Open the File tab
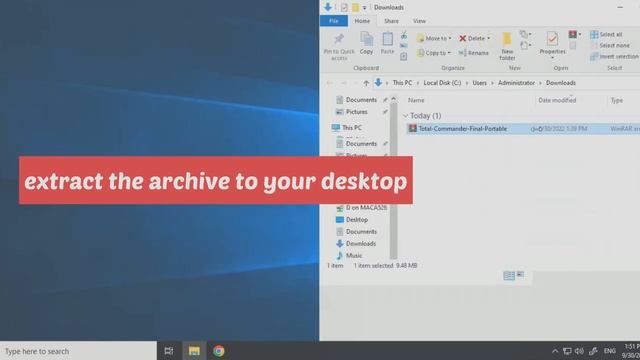The height and width of the screenshot is (360, 640). (x=333, y=21)
